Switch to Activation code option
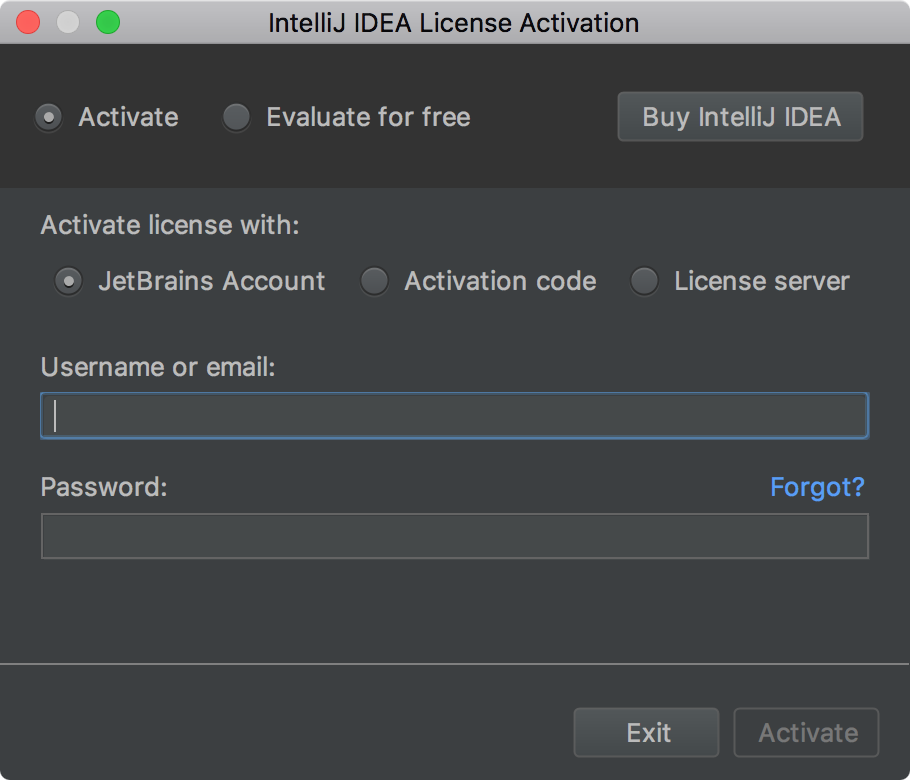910x780 pixels. point(375,282)
